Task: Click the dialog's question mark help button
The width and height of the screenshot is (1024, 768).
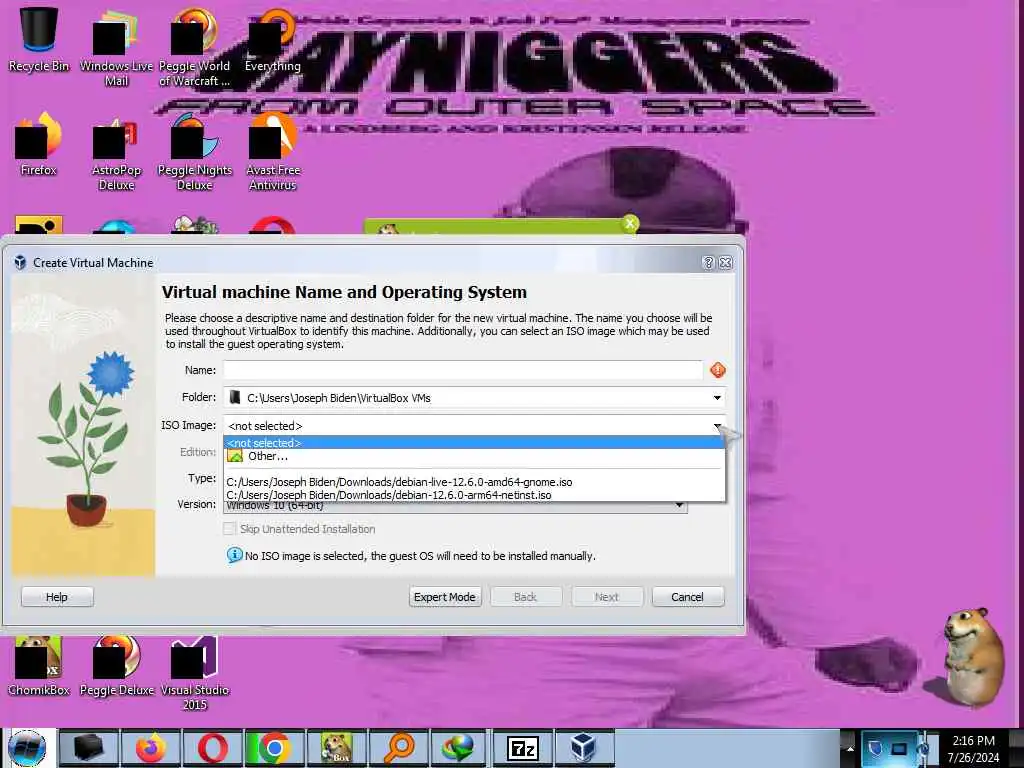Action: pos(709,263)
